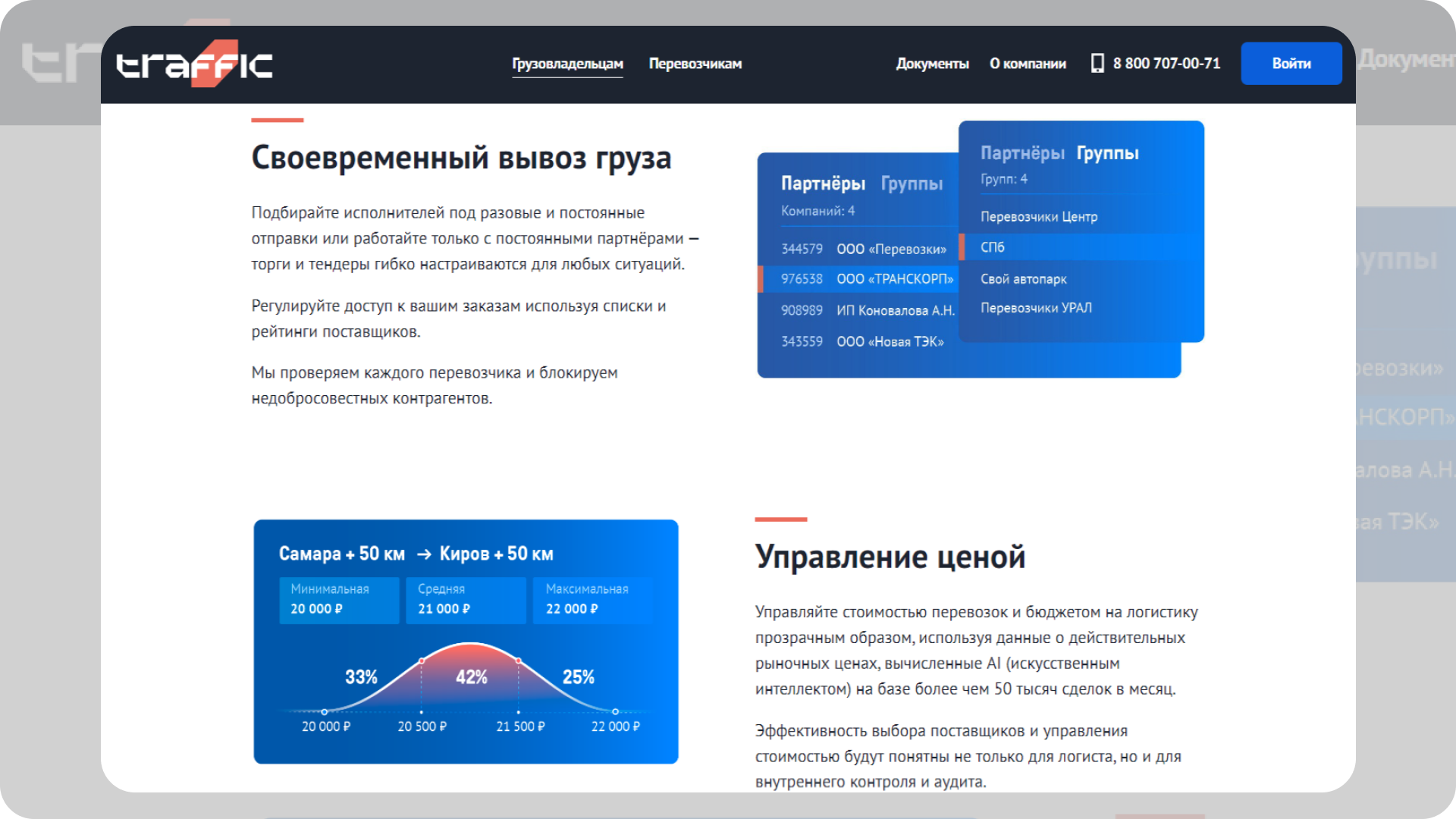Choose group Перевозчики Центр
1456x819 pixels.
1039,217
